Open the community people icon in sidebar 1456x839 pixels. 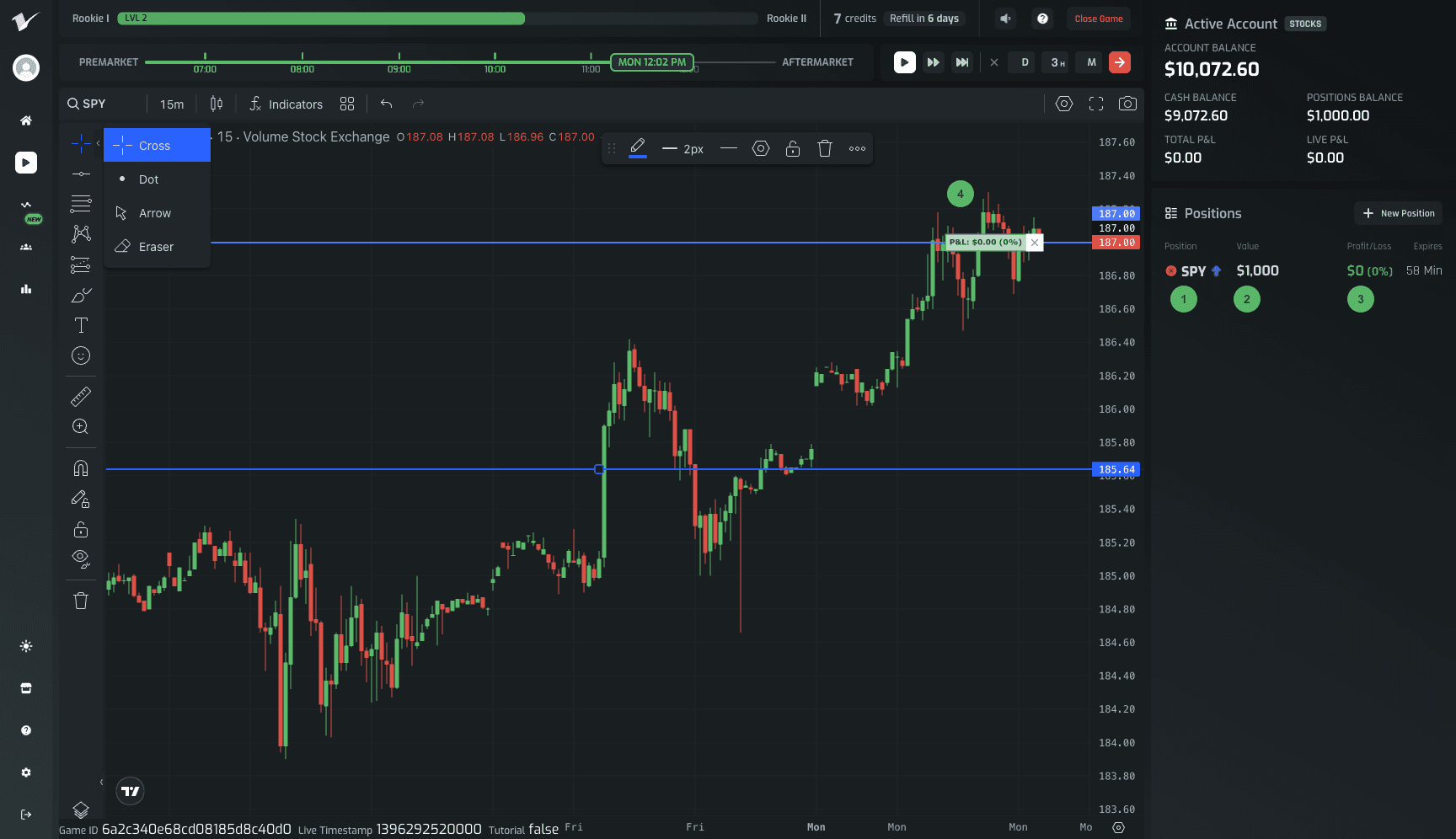pyautogui.click(x=26, y=247)
